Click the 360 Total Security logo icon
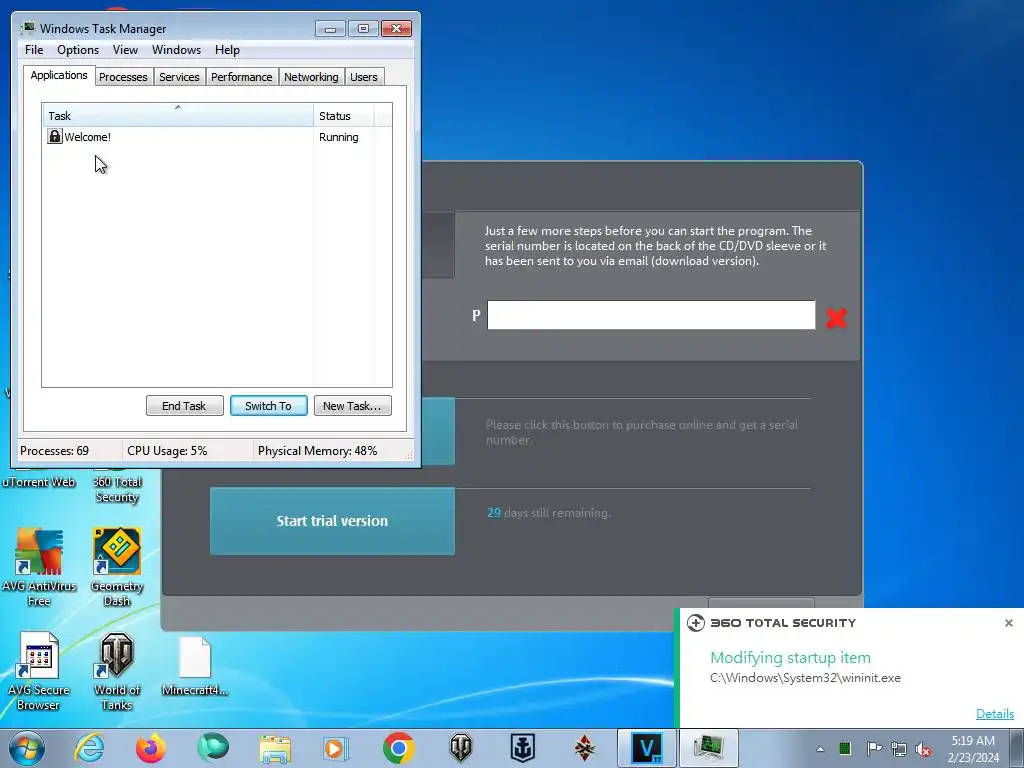 point(696,623)
